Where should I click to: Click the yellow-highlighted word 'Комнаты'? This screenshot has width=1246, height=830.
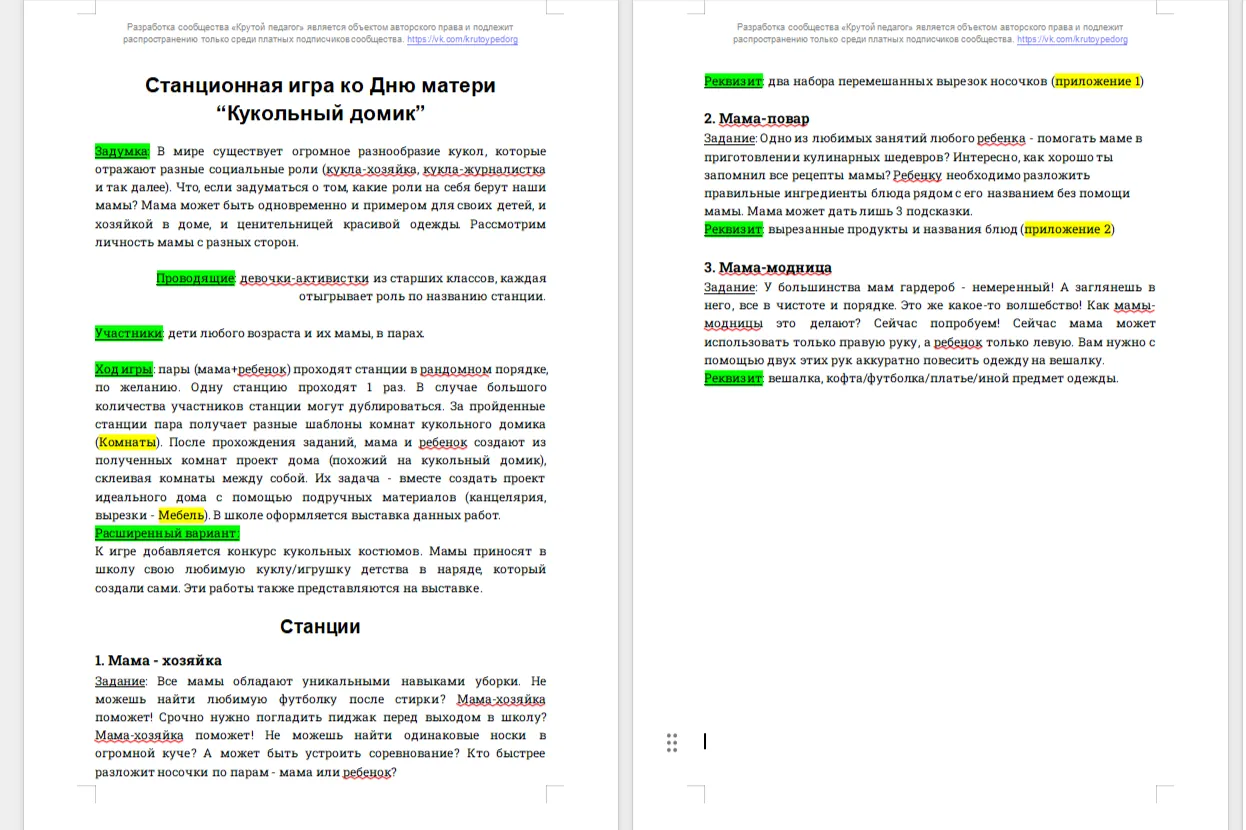[x=127, y=442]
